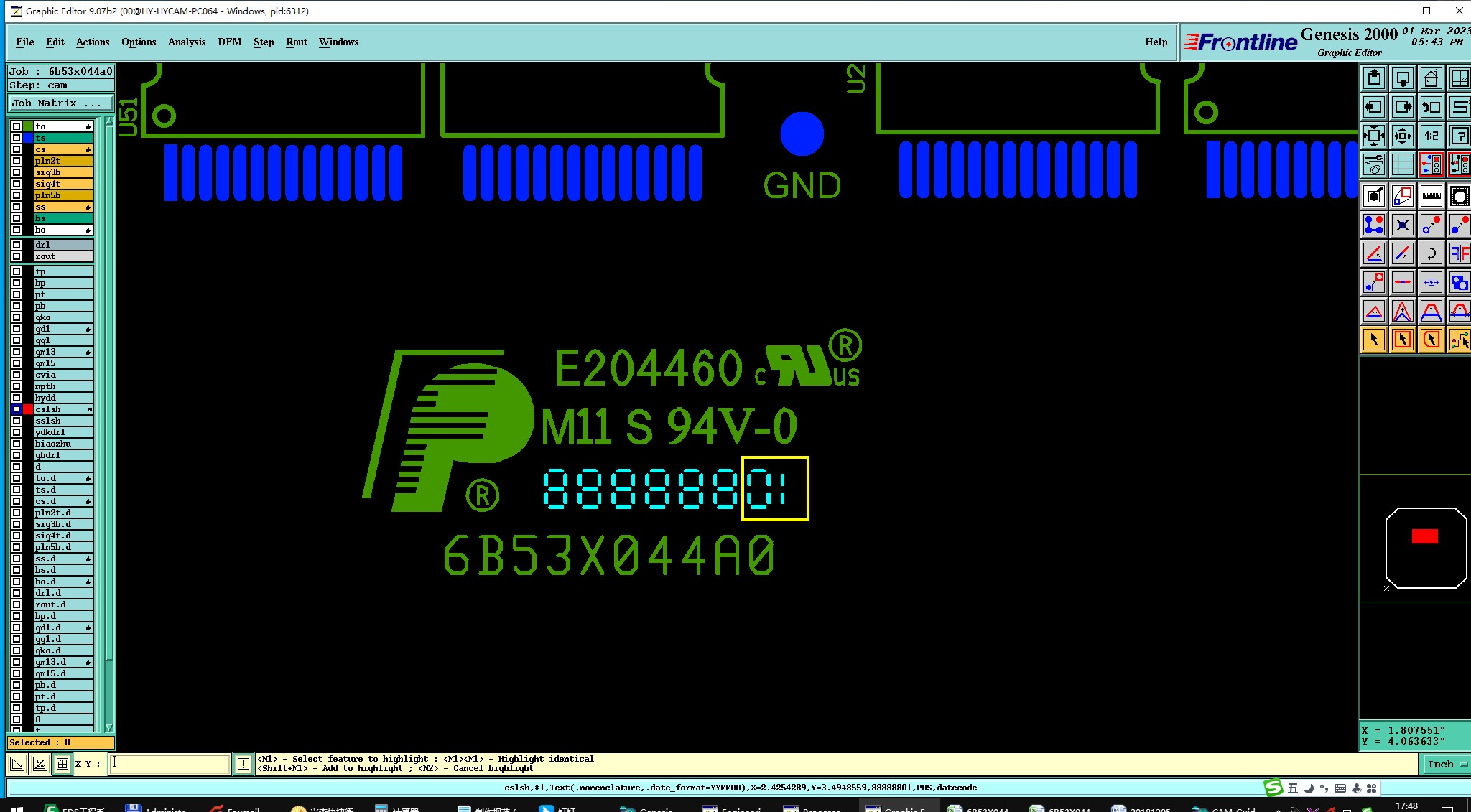
Task: Open the File menu
Action: [x=25, y=42]
